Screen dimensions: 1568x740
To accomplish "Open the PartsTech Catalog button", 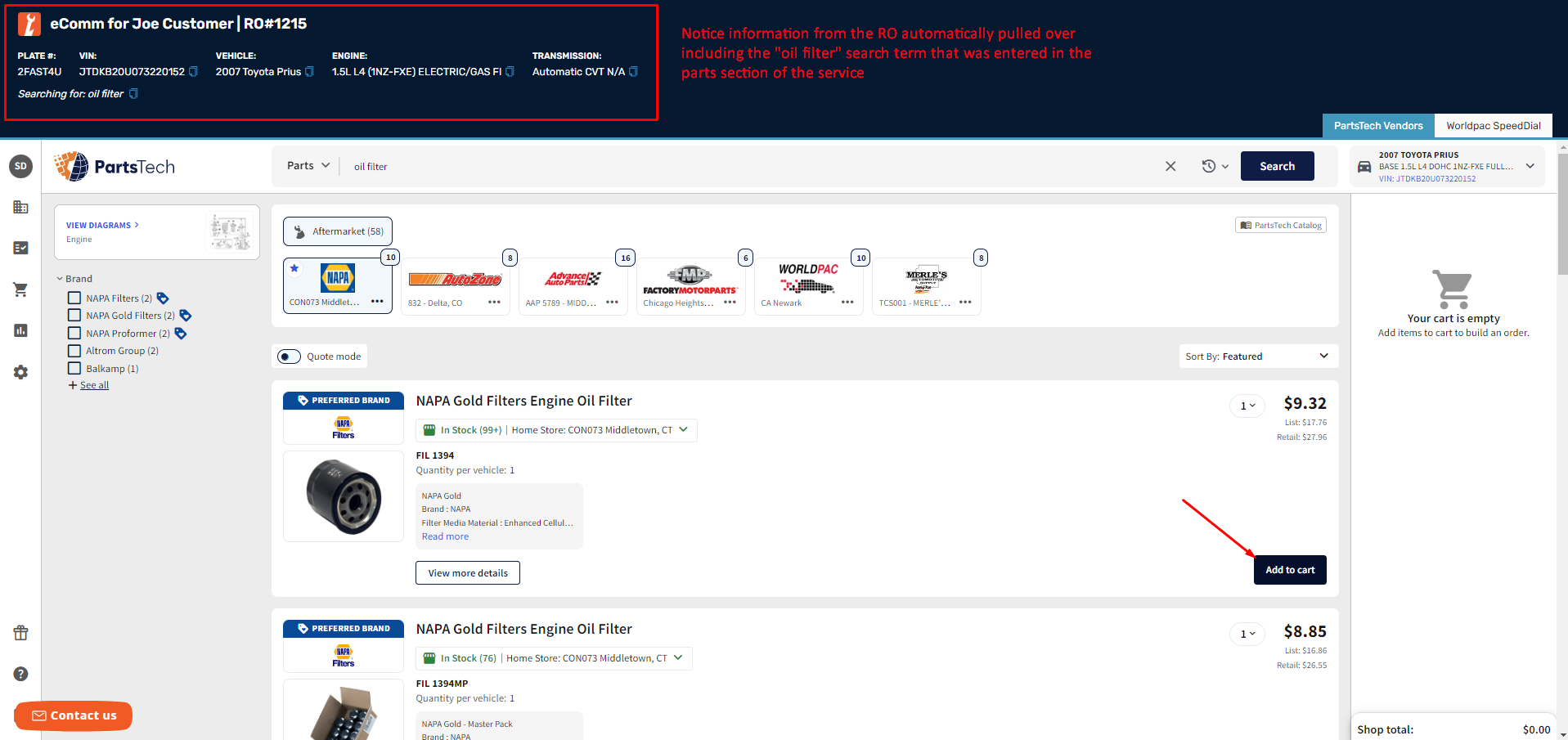I will [1281, 225].
